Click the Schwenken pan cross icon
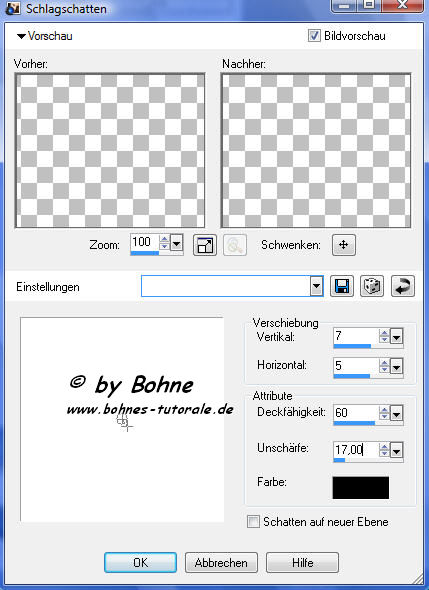The width and height of the screenshot is (429, 590). [344, 245]
